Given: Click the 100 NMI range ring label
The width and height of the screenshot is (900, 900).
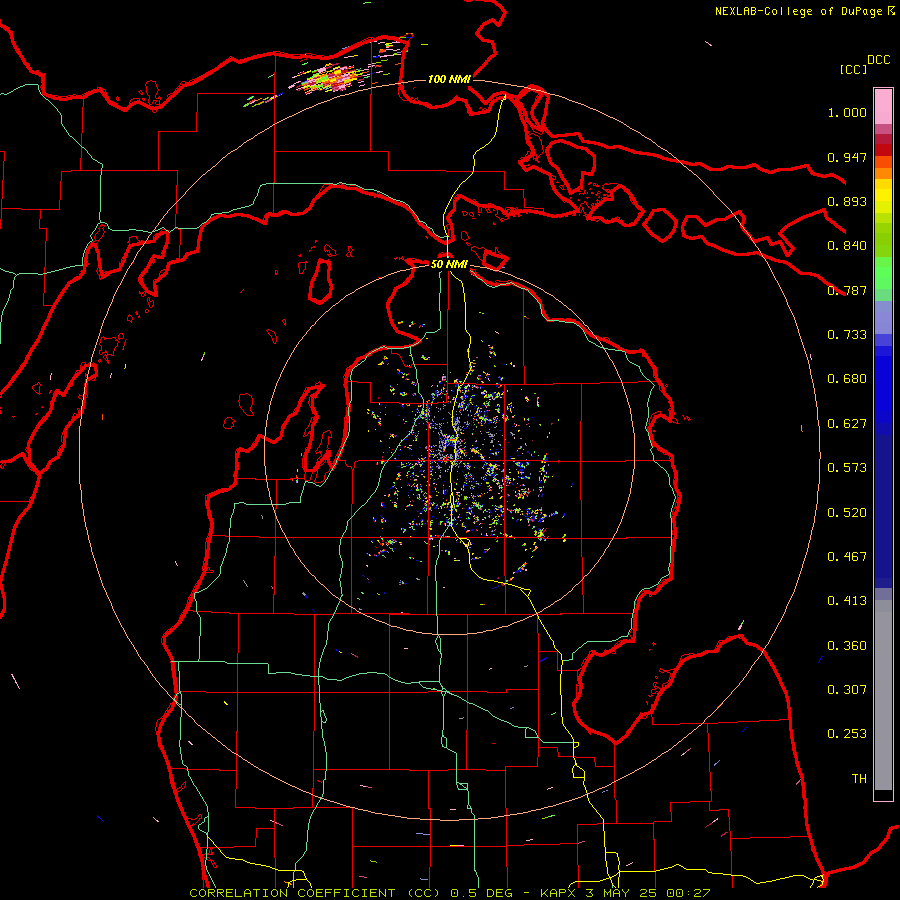Looking at the screenshot, I should [449, 79].
